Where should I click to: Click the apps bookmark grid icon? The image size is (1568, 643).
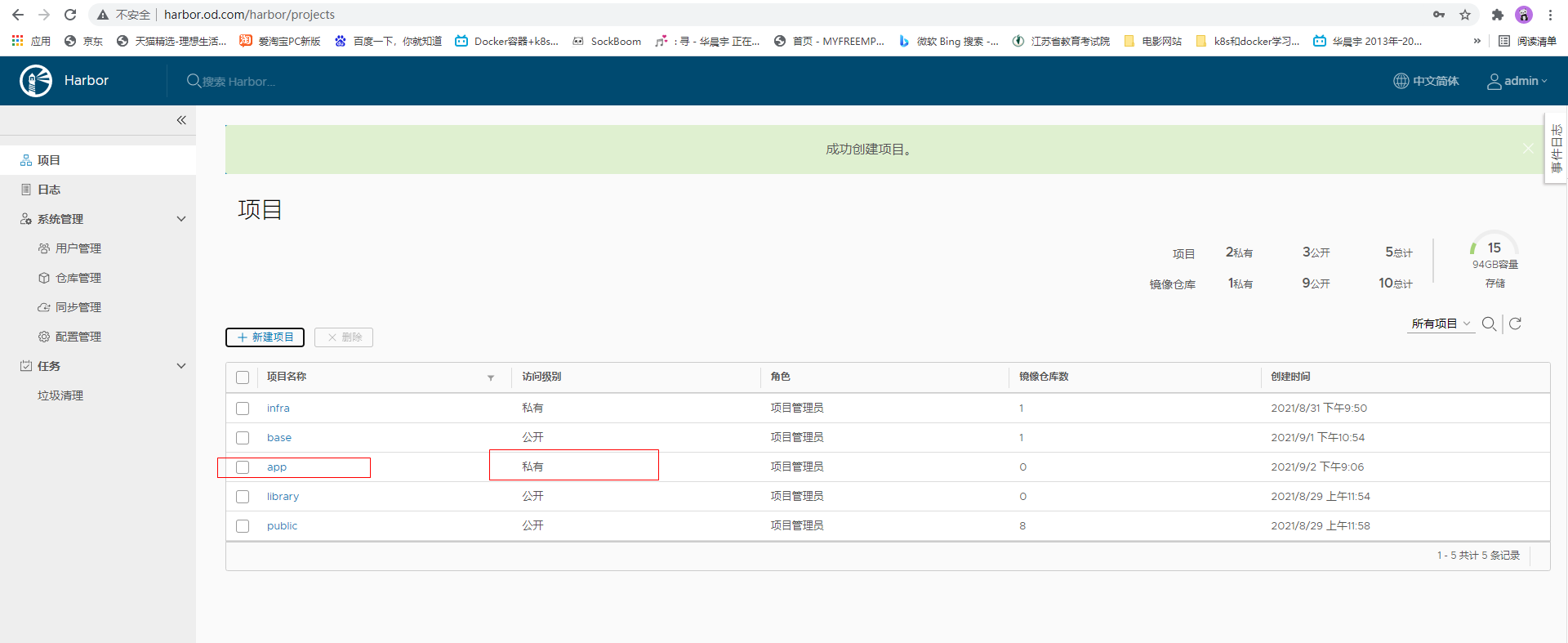[x=17, y=40]
